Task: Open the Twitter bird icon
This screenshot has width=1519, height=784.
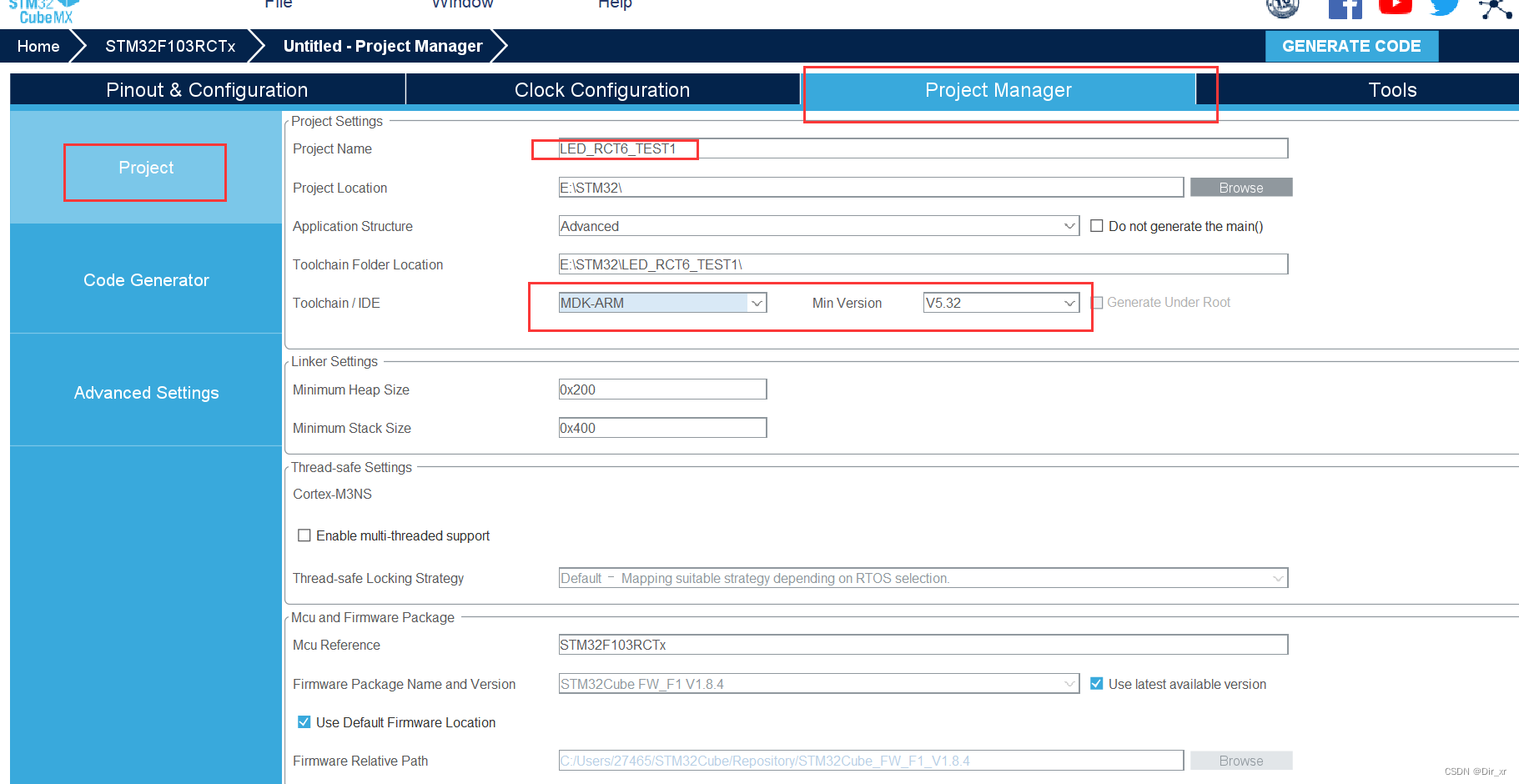Action: [x=1444, y=8]
